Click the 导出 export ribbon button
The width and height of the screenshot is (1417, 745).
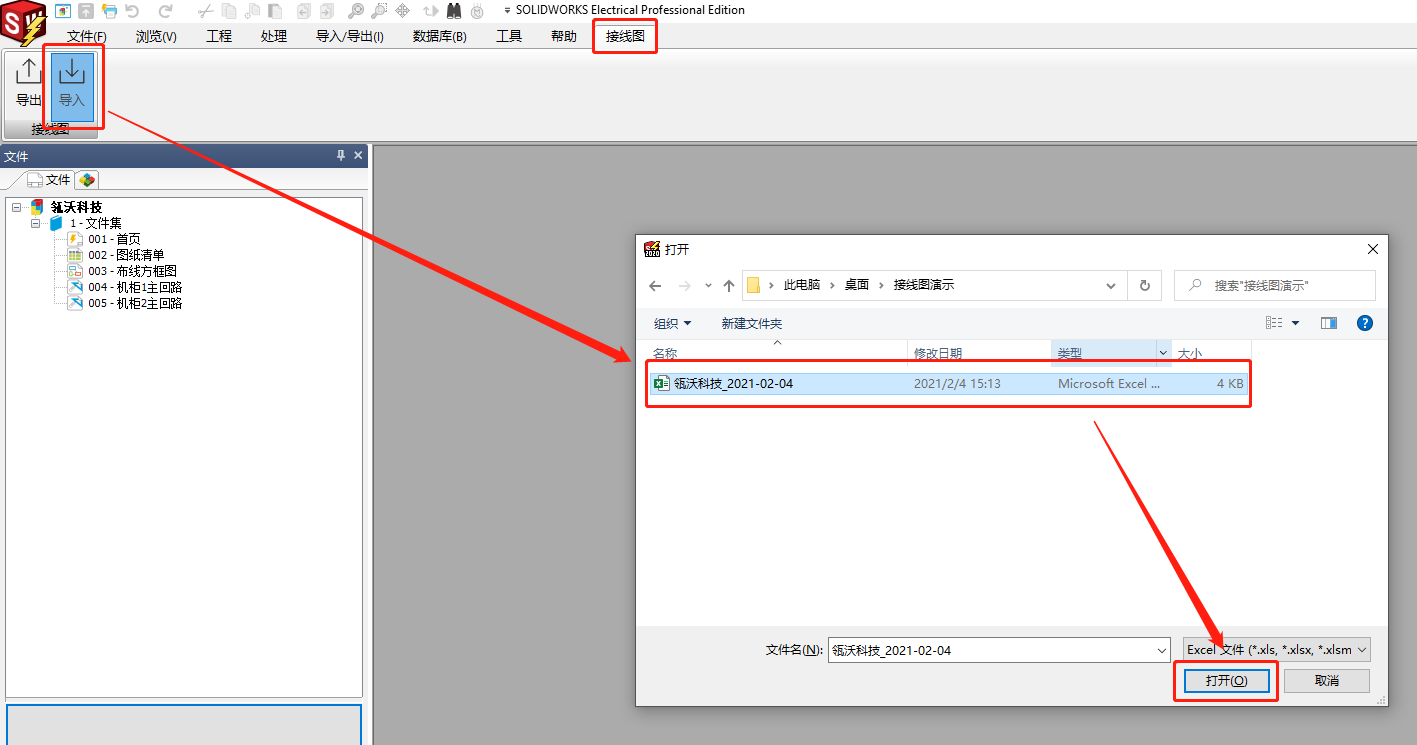28,84
